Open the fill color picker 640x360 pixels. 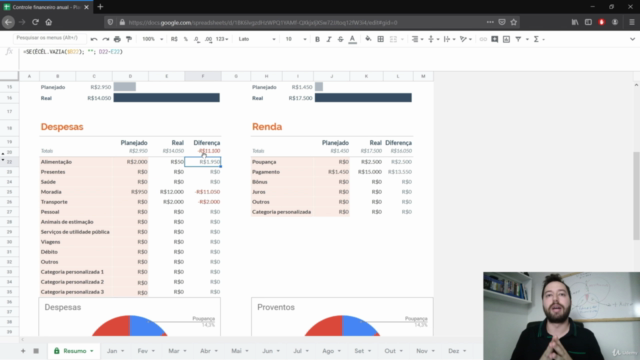368,39
